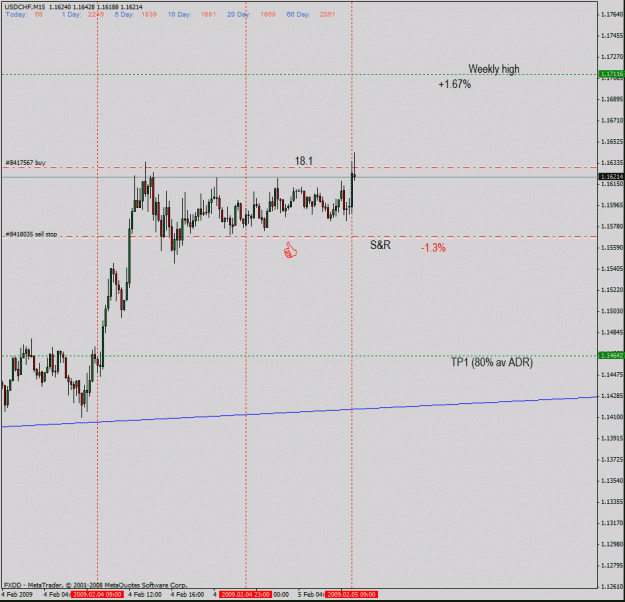Click the 1.13540 price axis label
625x602 pixels.
(x=612, y=481)
